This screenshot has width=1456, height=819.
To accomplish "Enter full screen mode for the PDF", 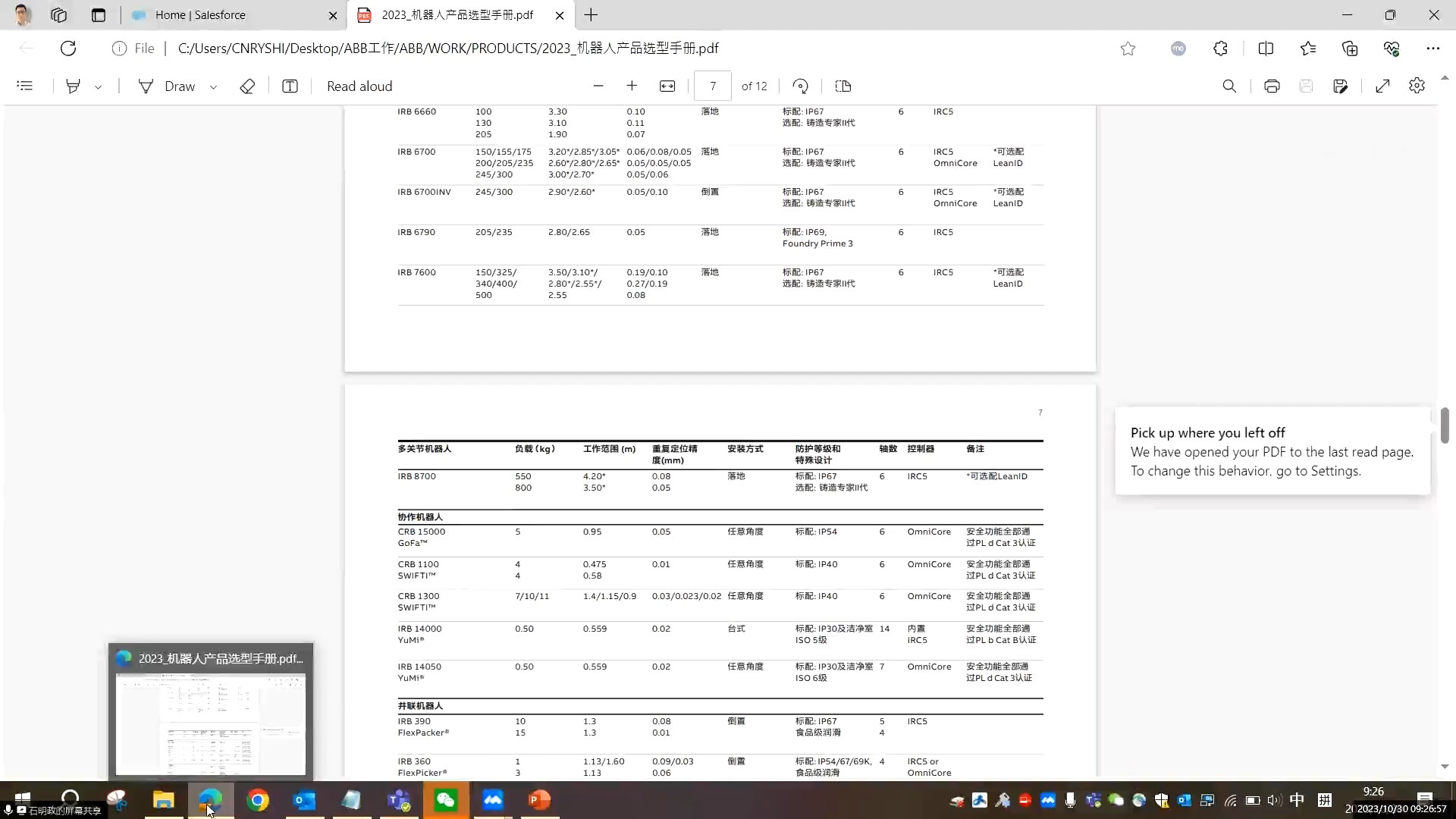I will point(1382,86).
